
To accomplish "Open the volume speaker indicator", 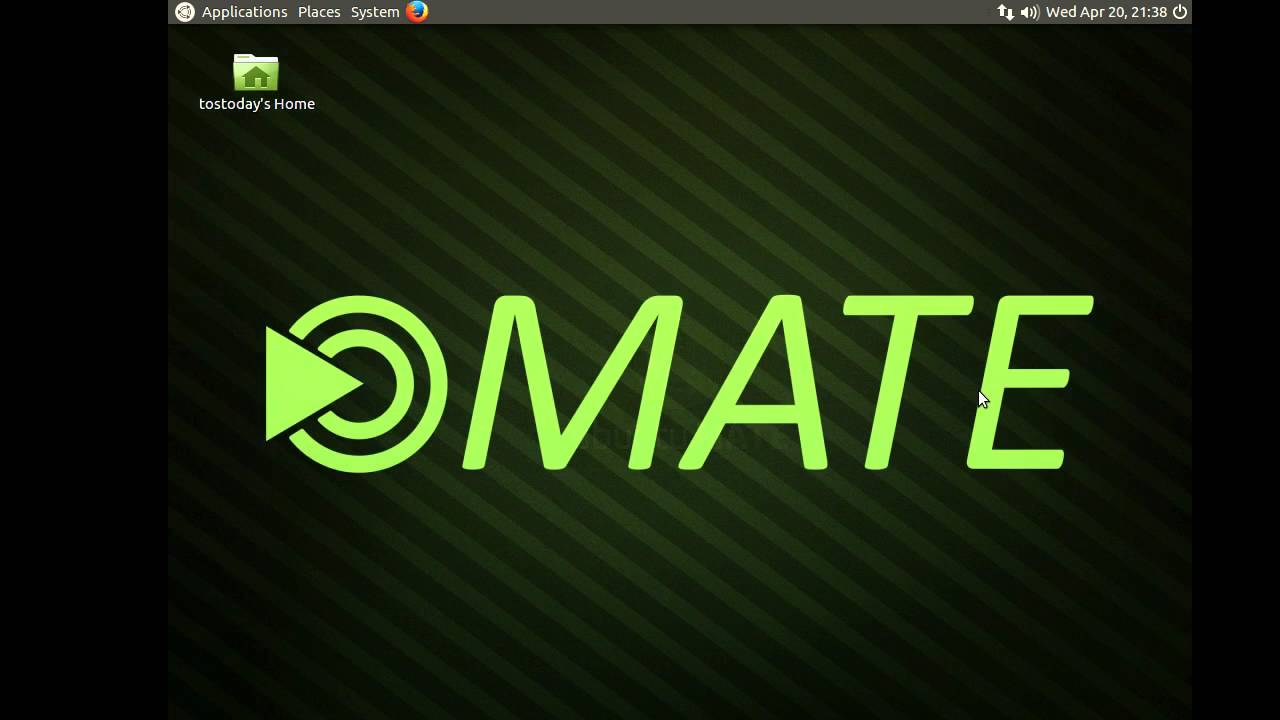I will (x=1029, y=12).
